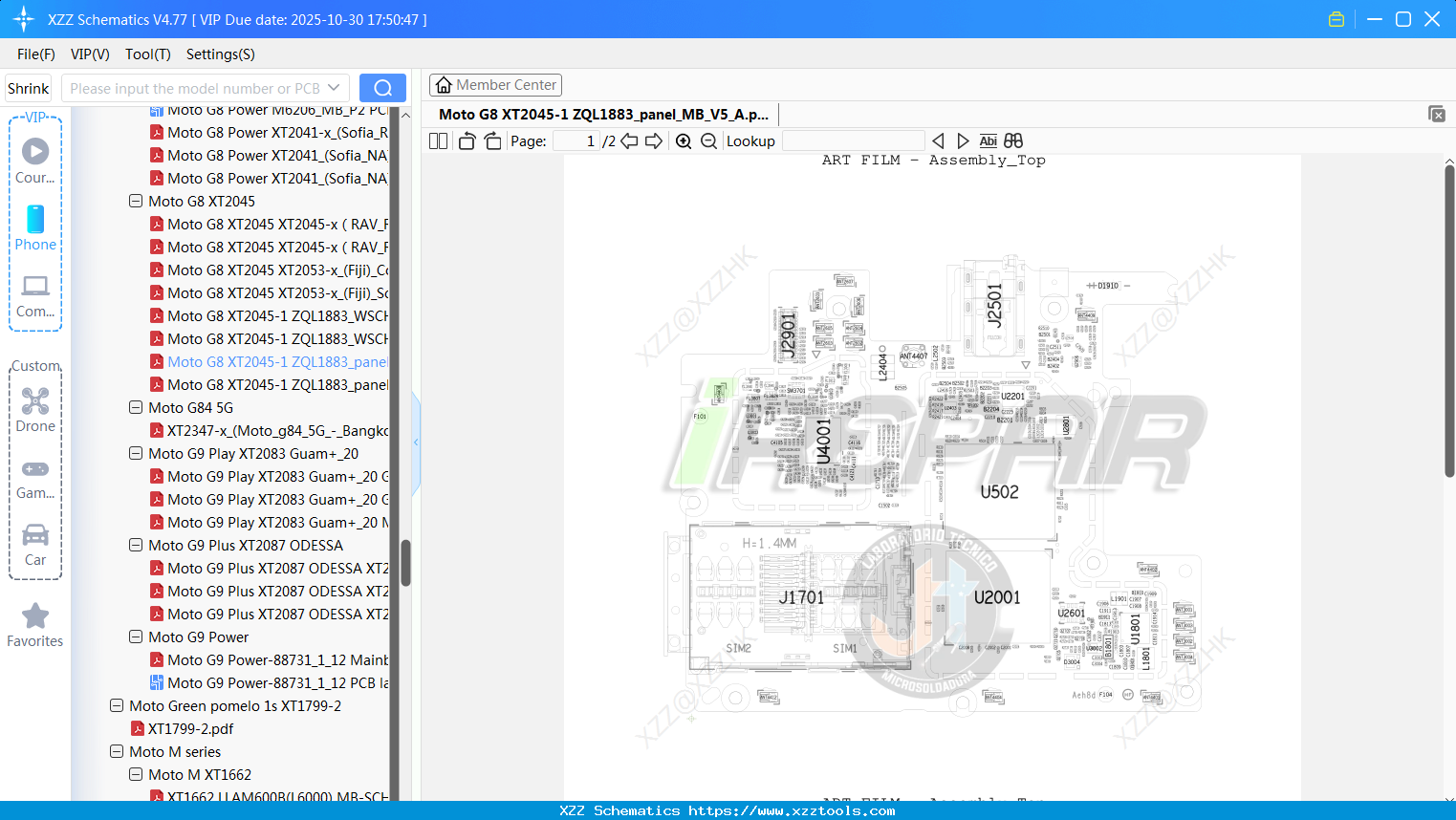Rotate the page clockwise
The width and height of the screenshot is (1456, 820).
[492, 141]
